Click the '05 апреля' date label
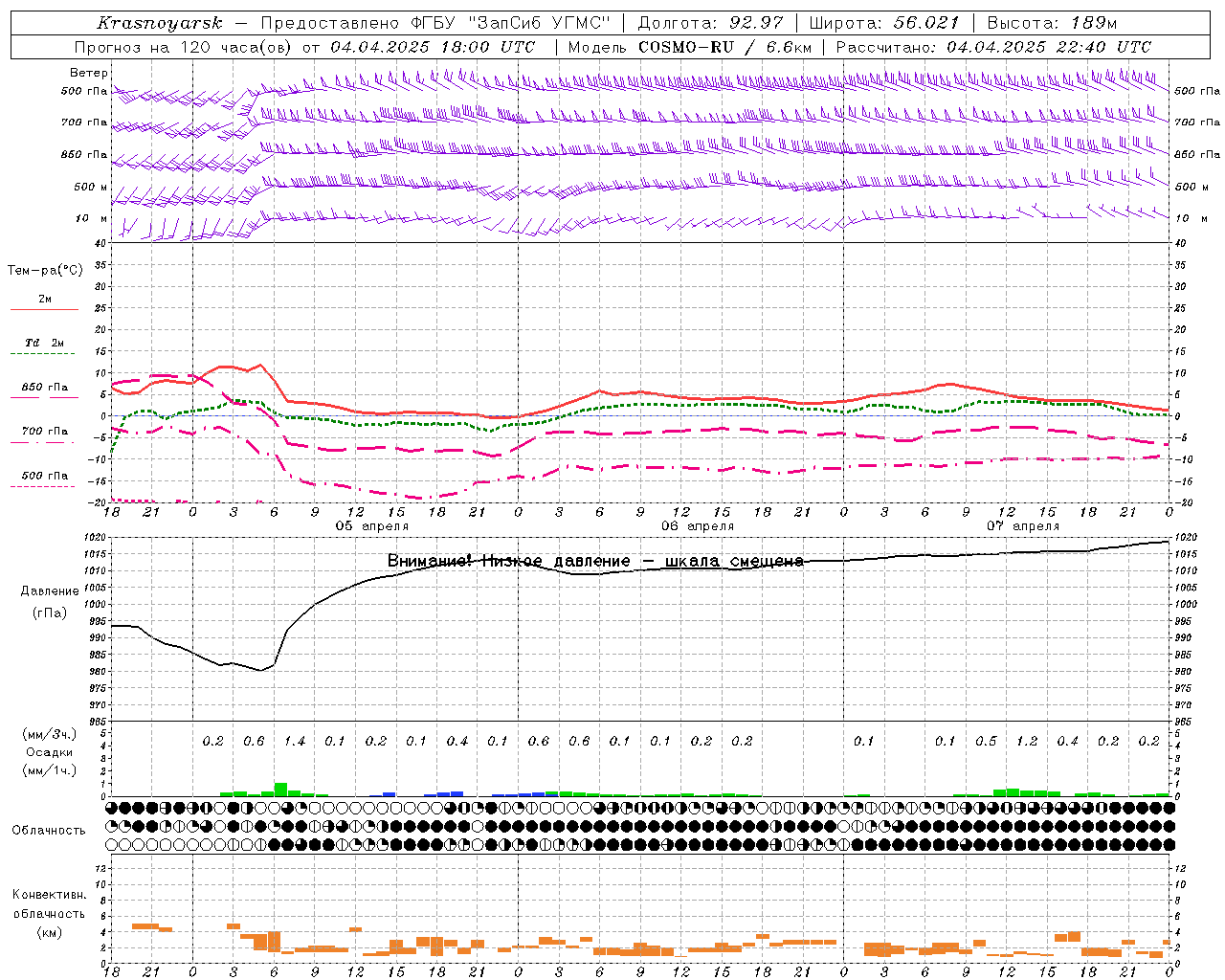The image size is (1225, 980). point(371,526)
